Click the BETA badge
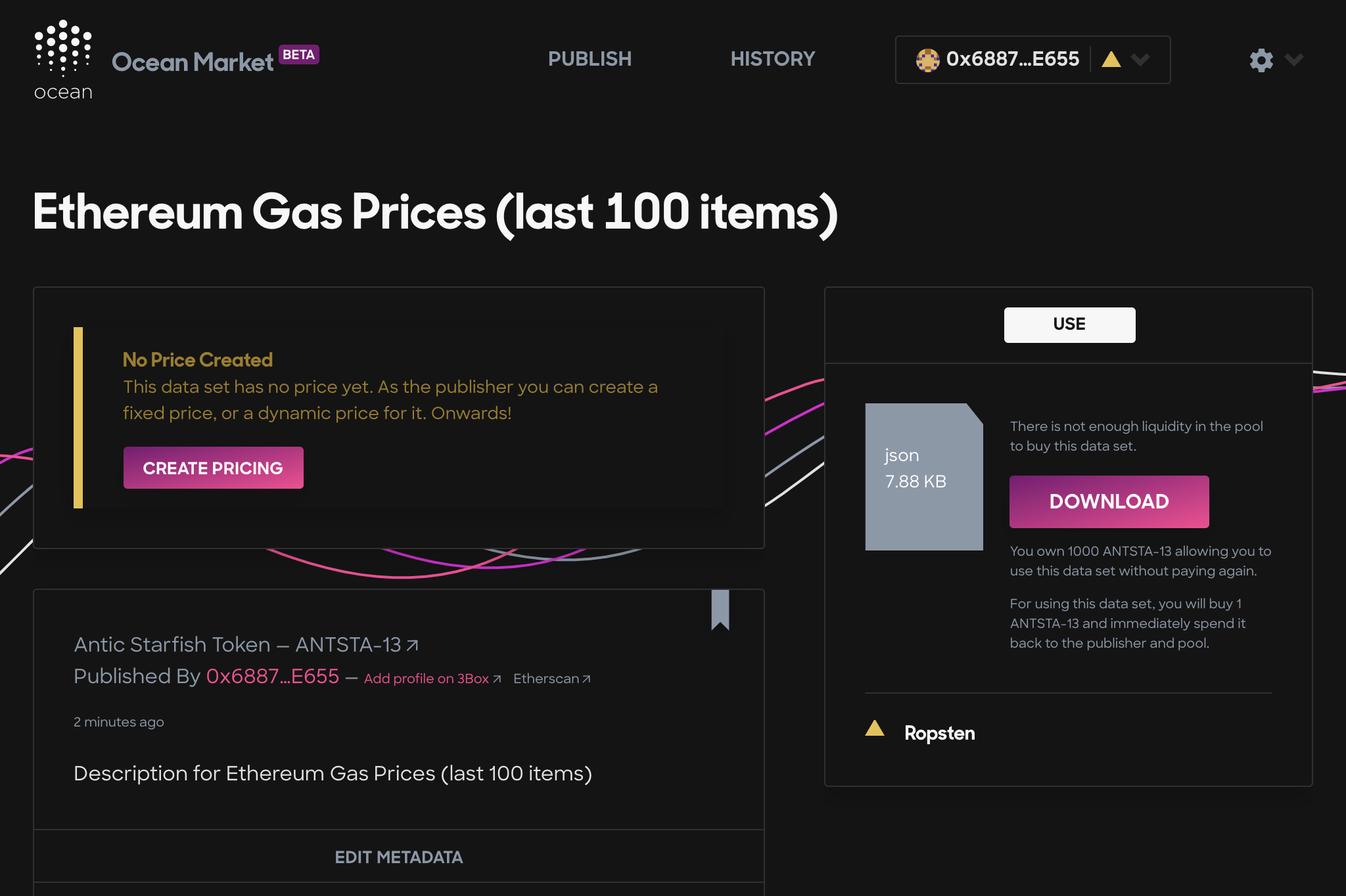Image resolution: width=1346 pixels, height=896 pixels. [299, 55]
